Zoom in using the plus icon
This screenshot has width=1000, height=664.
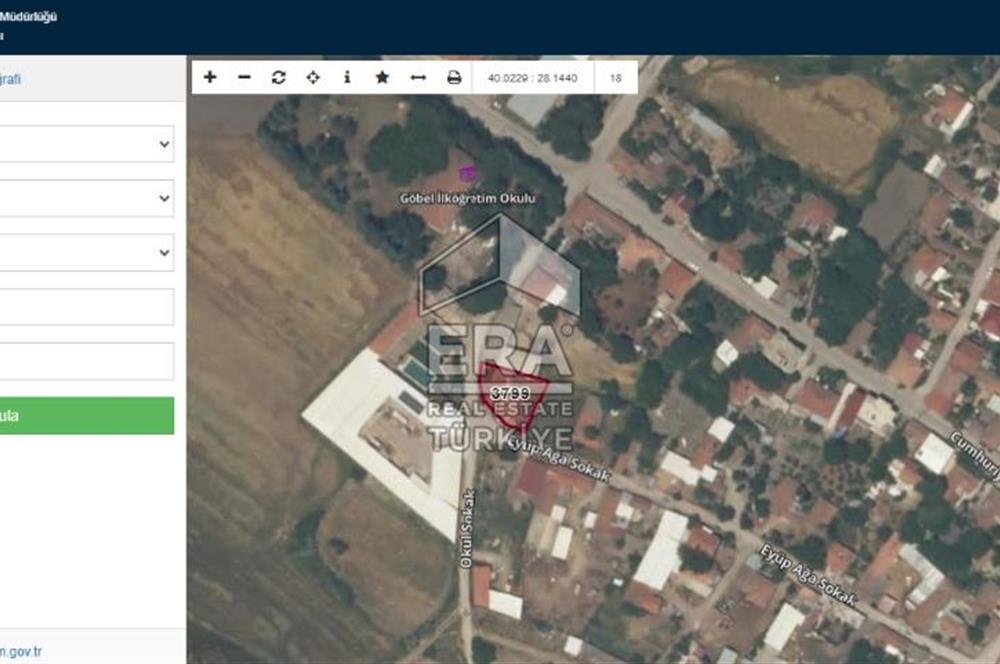[x=210, y=75]
